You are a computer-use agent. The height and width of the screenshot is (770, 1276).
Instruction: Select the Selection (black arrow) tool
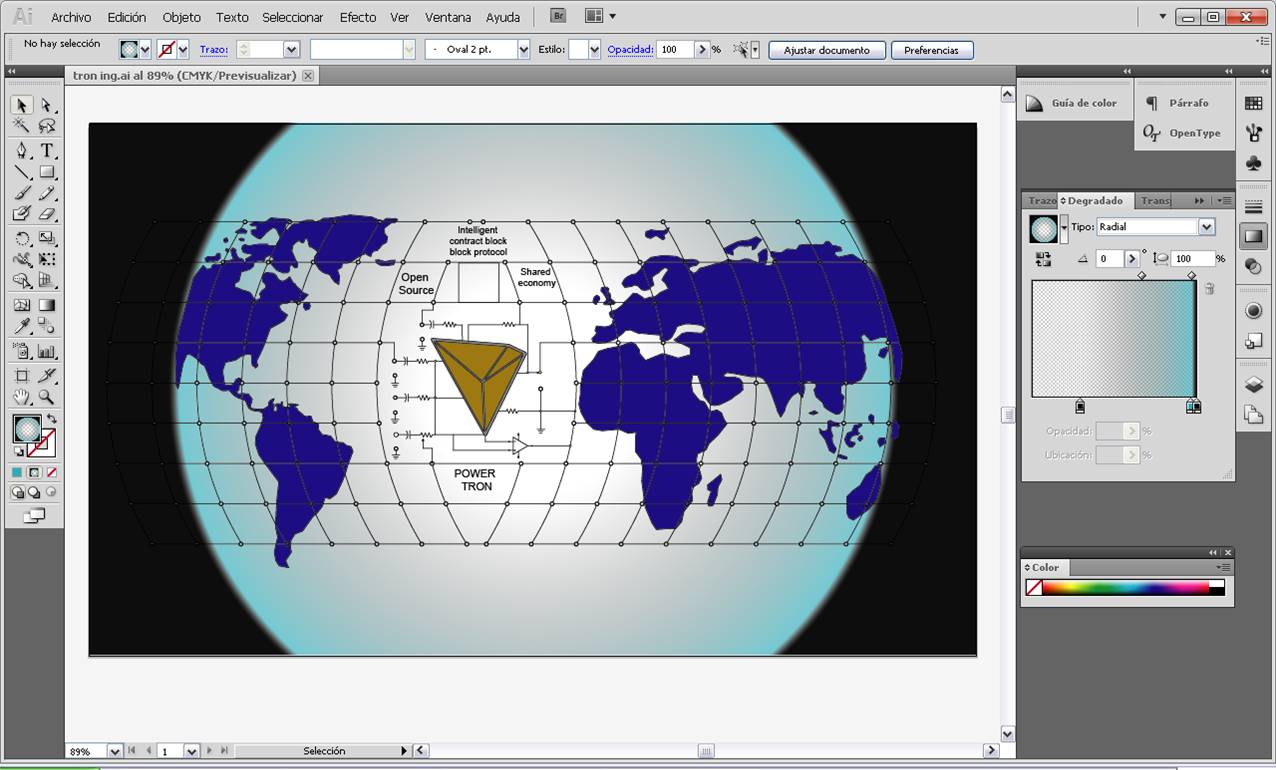click(x=21, y=105)
